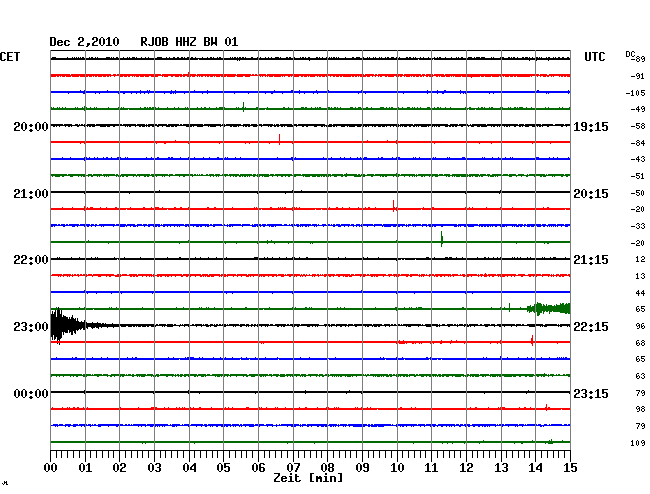Click the "Zeit [min]" axis title
The image size is (650, 494).
(x=308, y=478)
